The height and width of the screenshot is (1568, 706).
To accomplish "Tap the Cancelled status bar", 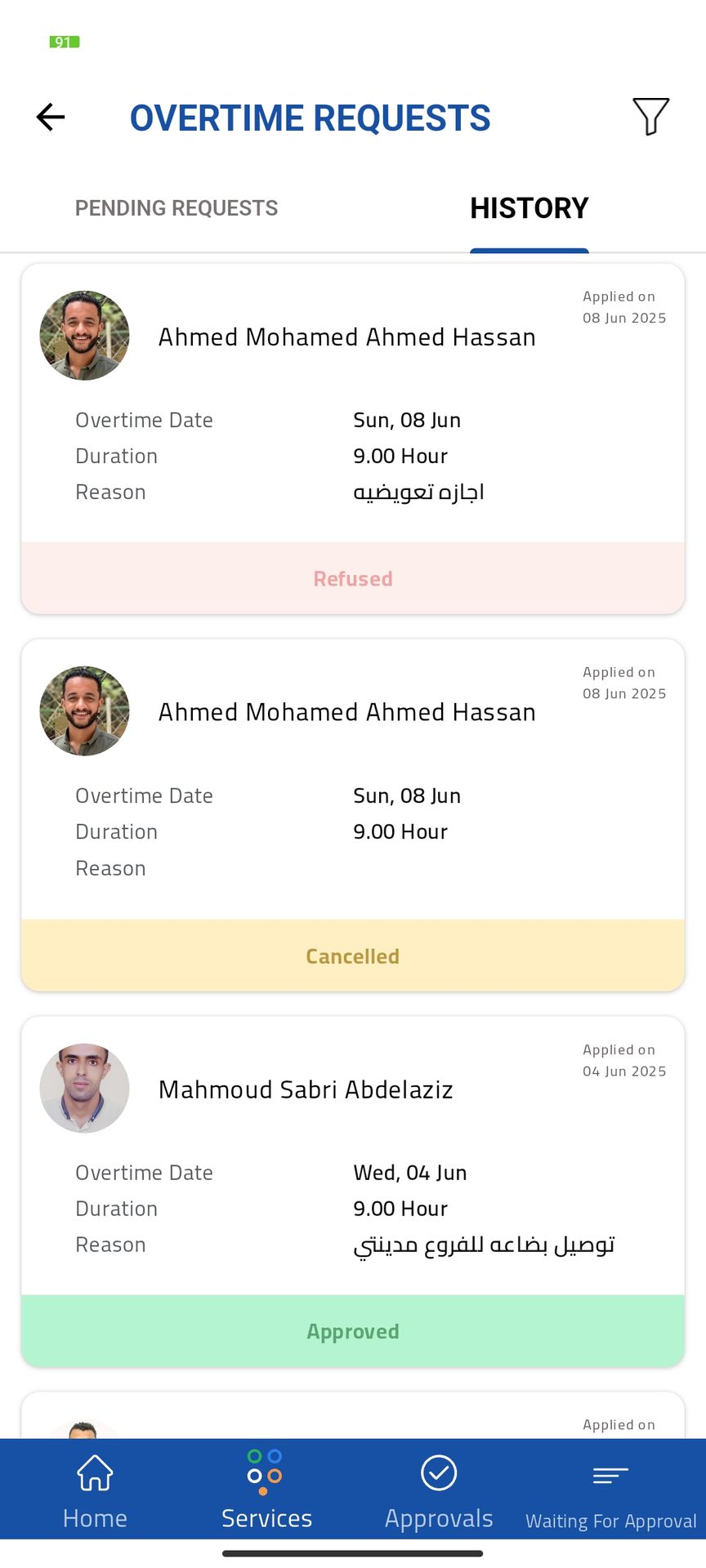I will click(353, 955).
